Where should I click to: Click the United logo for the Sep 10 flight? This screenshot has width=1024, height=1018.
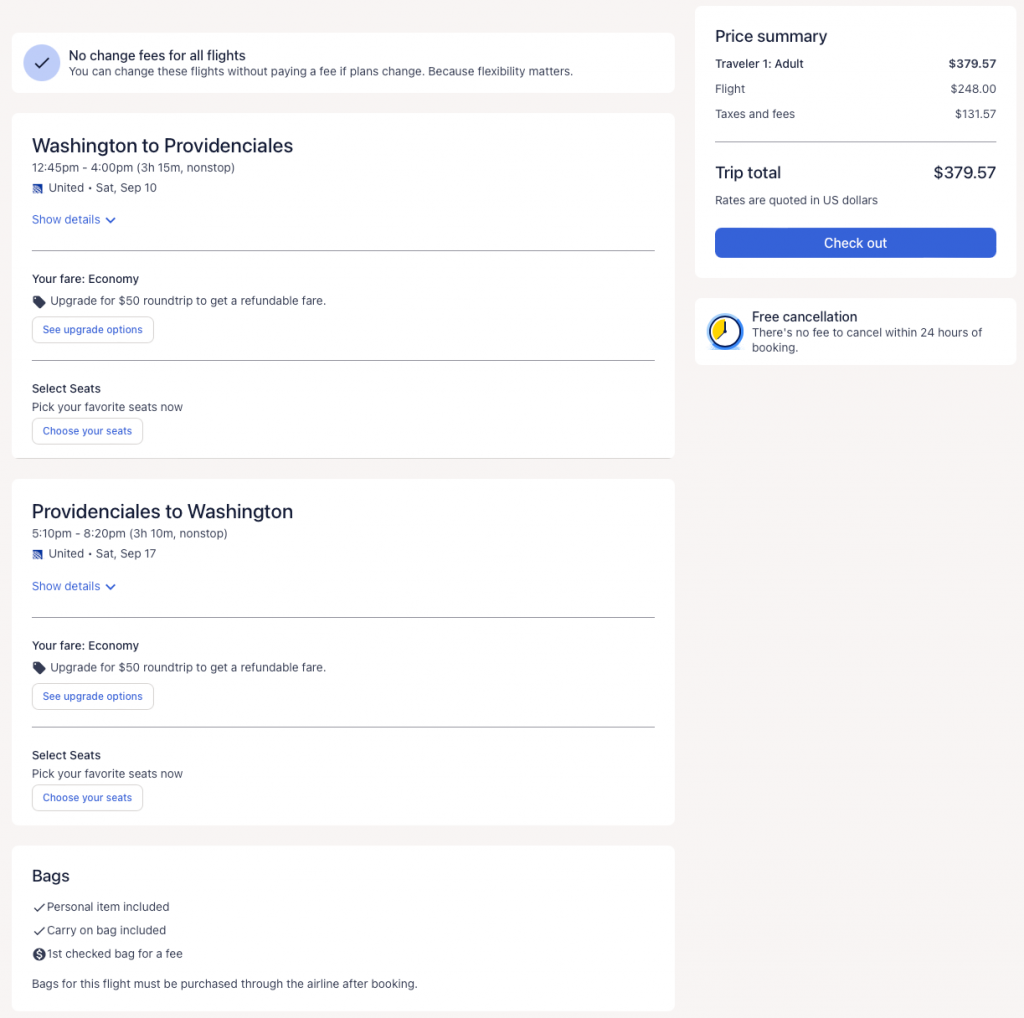pyautogui.click(x=38, y=188)
